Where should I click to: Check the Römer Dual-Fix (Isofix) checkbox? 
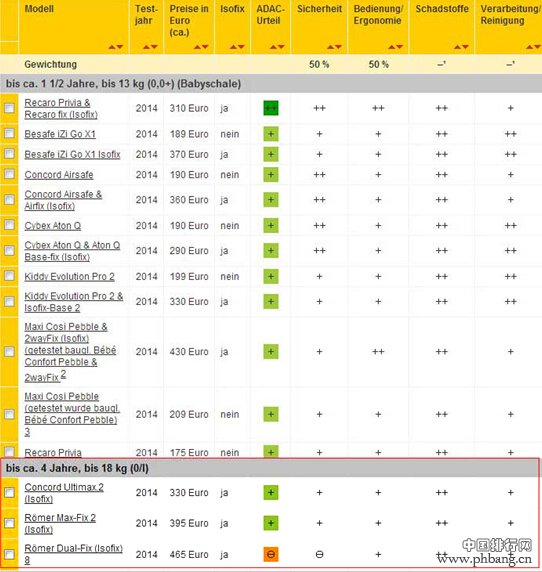point(9,554)
